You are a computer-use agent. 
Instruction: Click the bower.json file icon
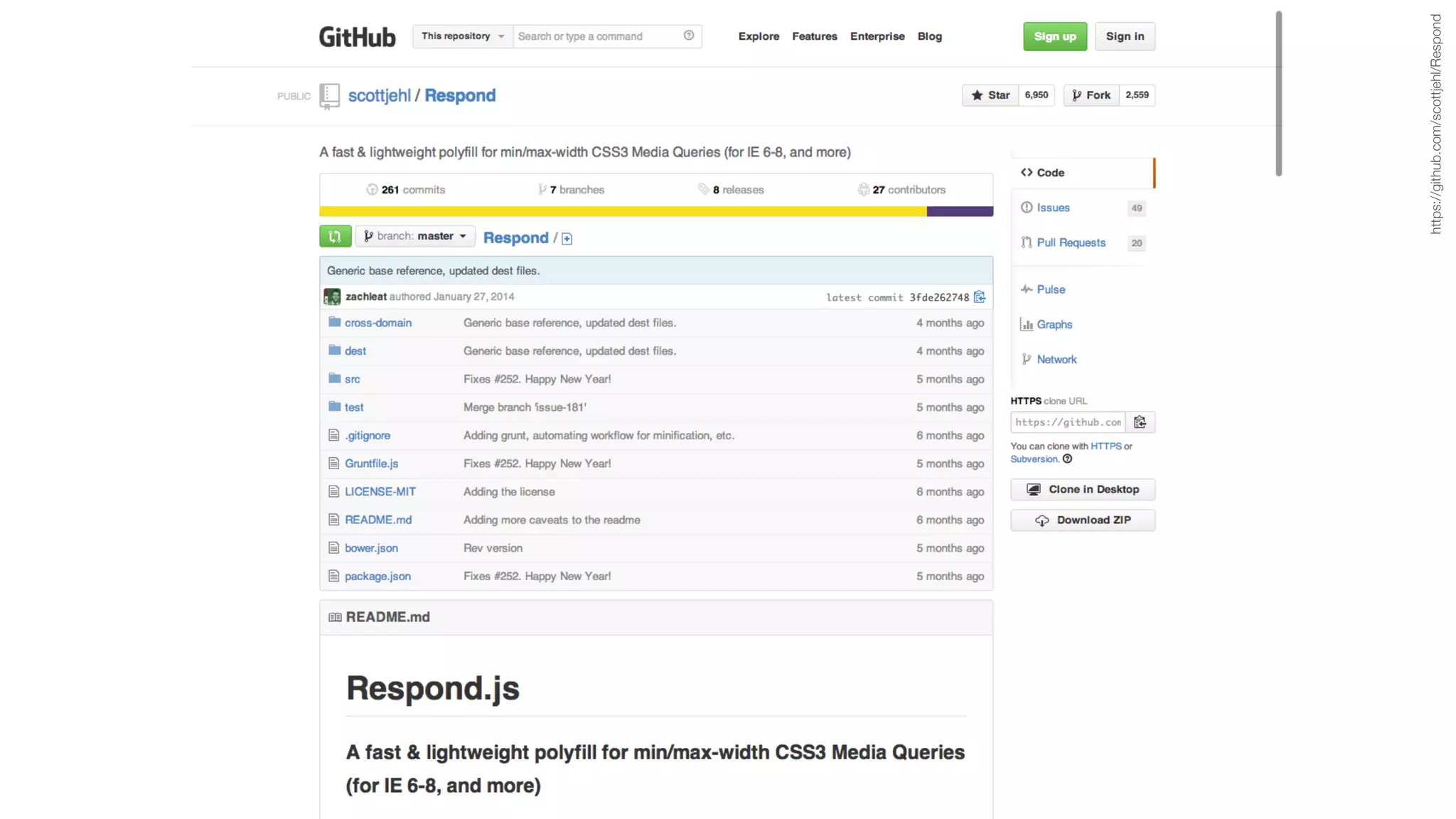(x=333, y=547)
